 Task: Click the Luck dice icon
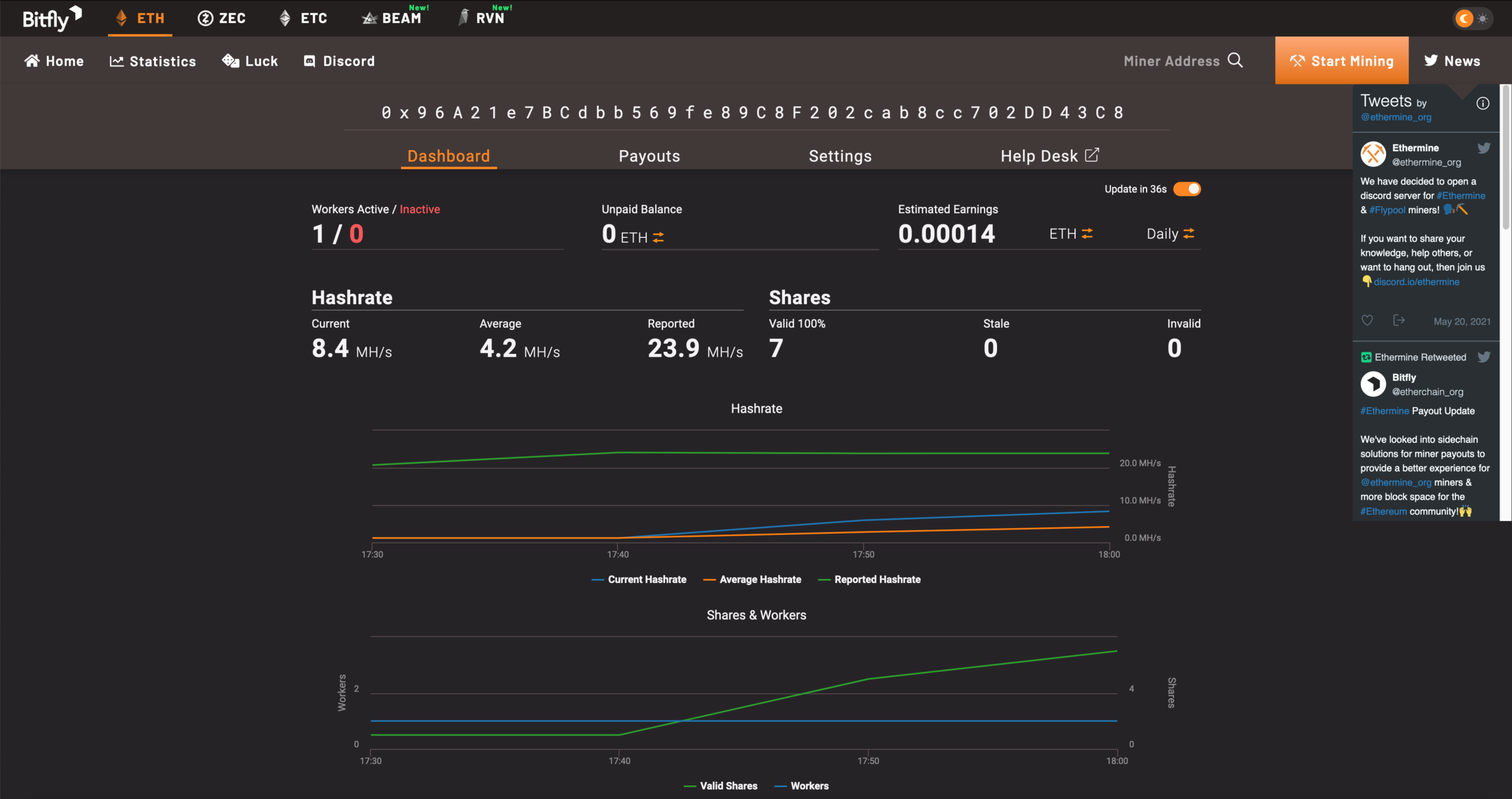(230, 60)
